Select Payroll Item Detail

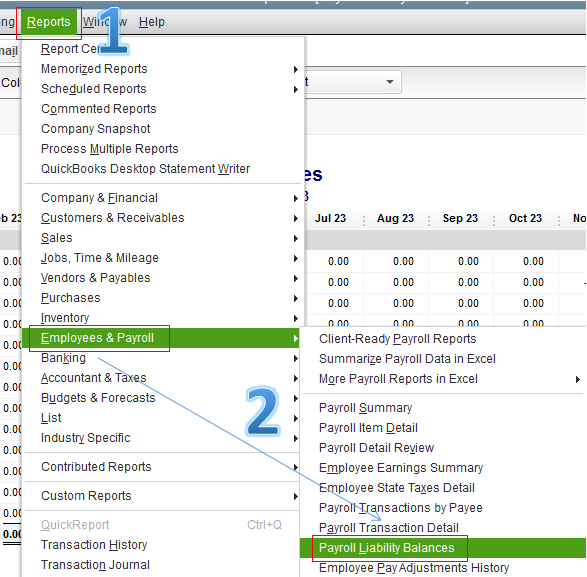click(368, 428)
